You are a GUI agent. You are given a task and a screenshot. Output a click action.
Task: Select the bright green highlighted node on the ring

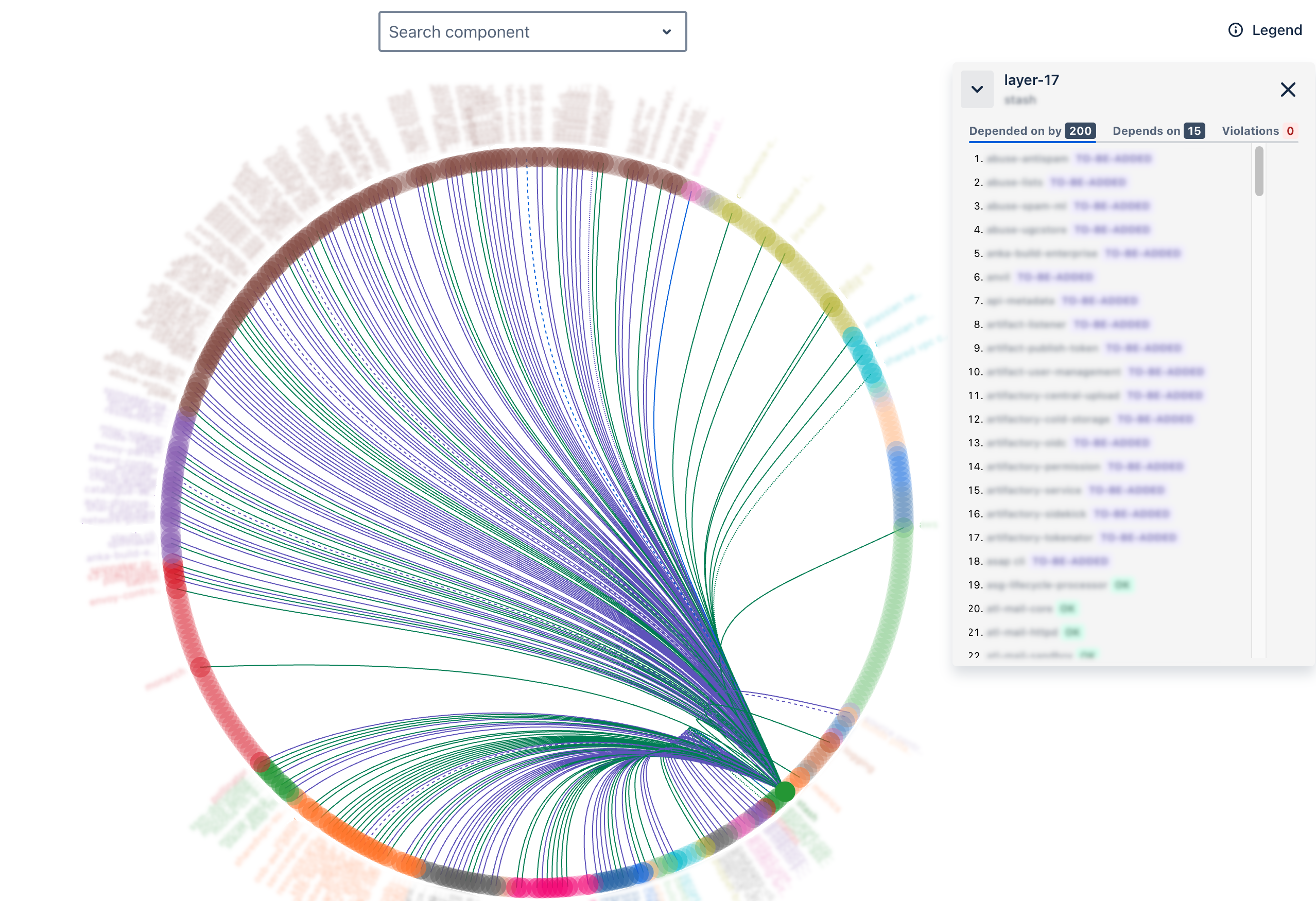point(784,791)
